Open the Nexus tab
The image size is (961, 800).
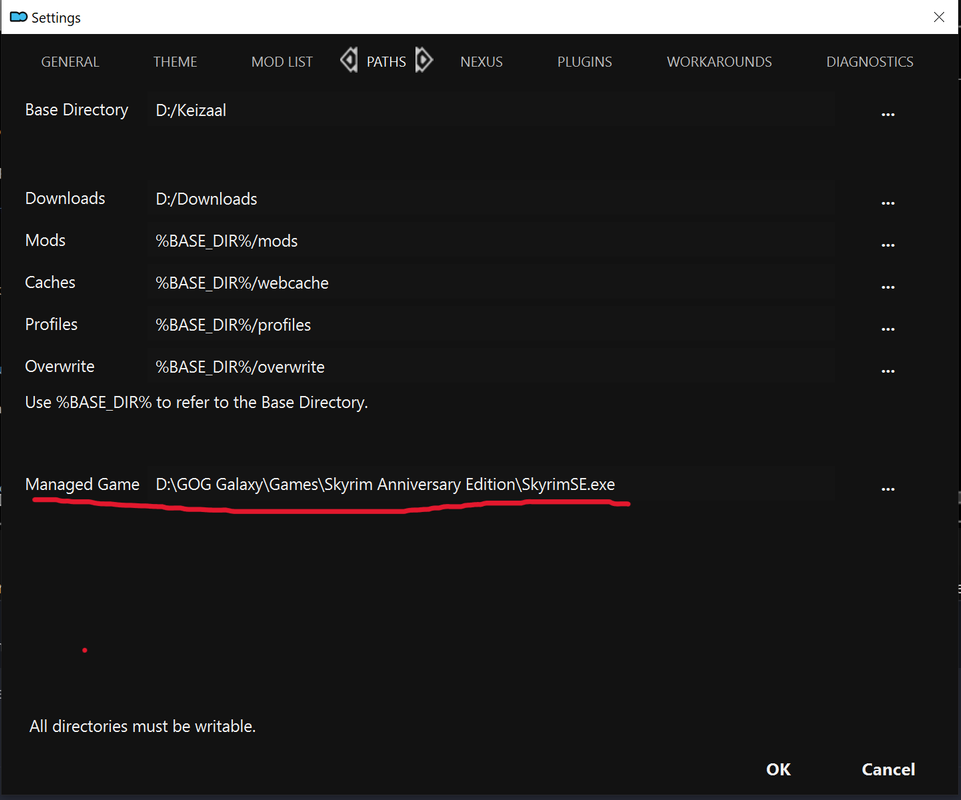481,62
